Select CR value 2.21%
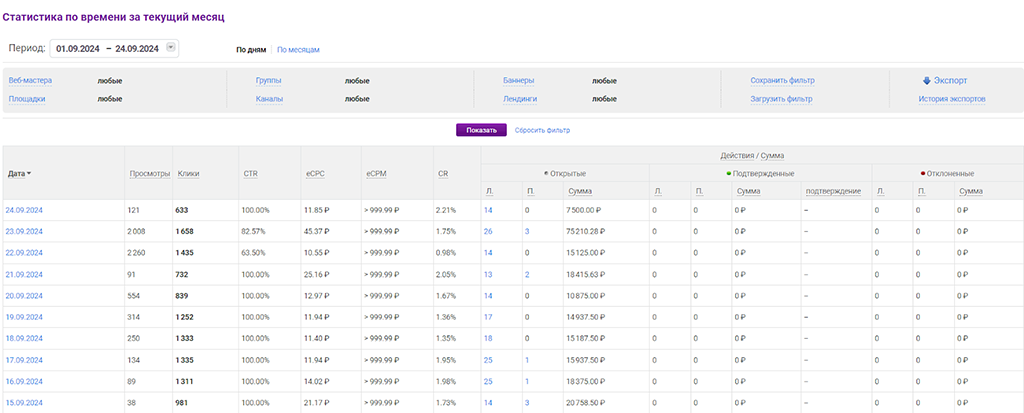 tap(445, 210)
